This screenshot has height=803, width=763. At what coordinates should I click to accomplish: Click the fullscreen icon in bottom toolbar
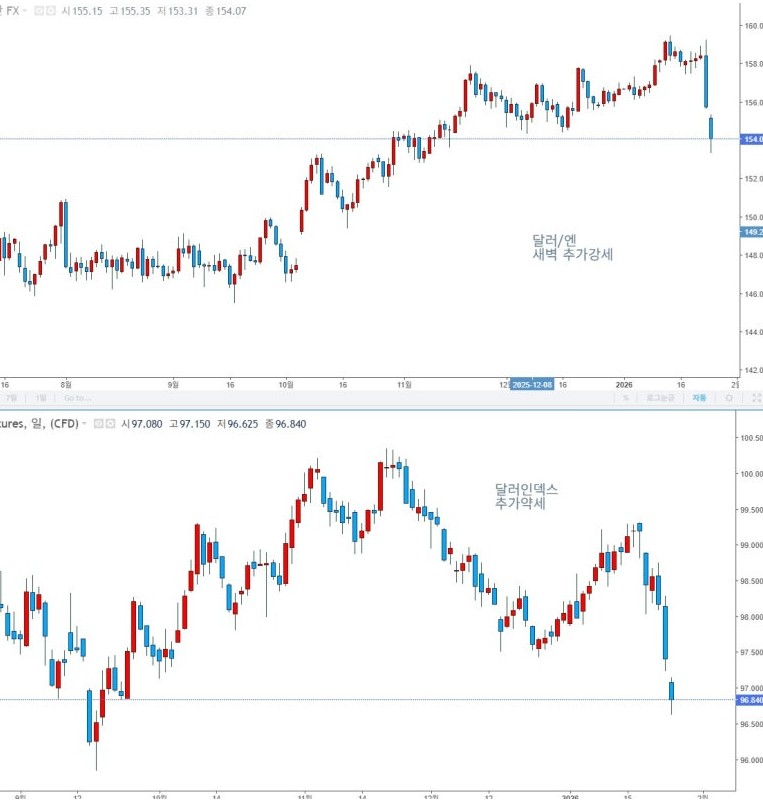(x=755, y=398)
